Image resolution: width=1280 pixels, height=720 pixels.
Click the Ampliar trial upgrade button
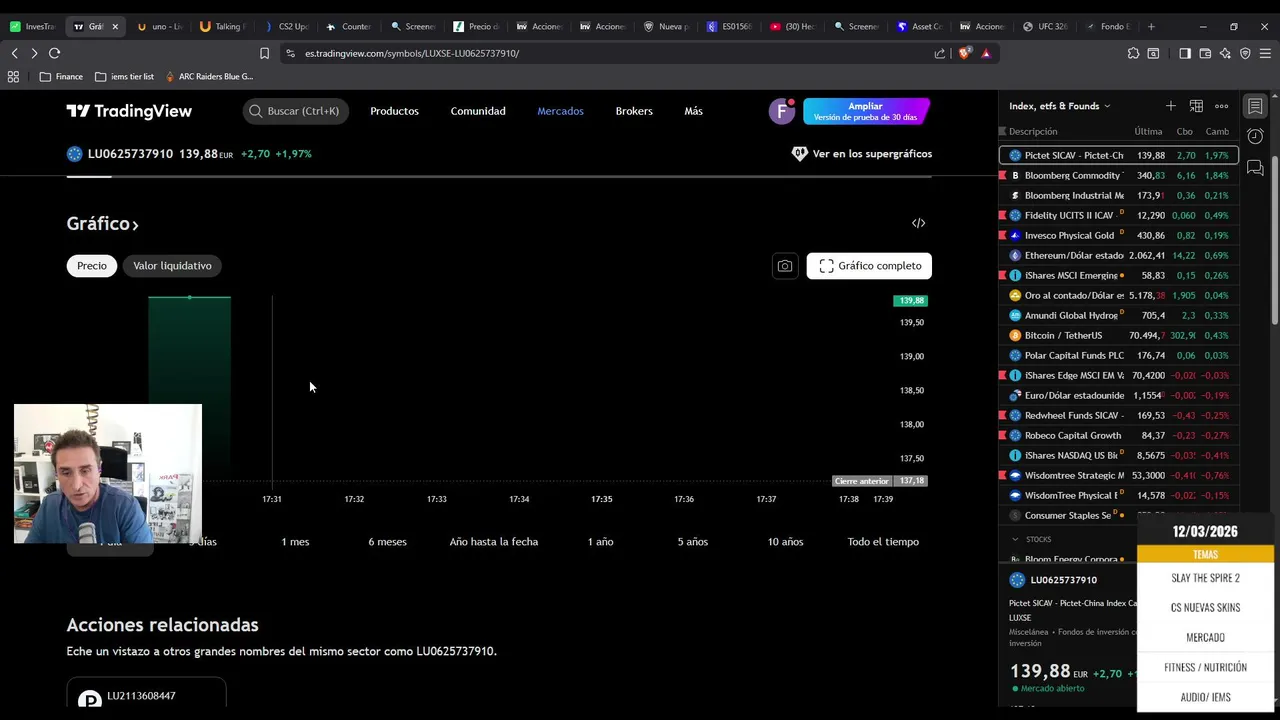[866, 111]
